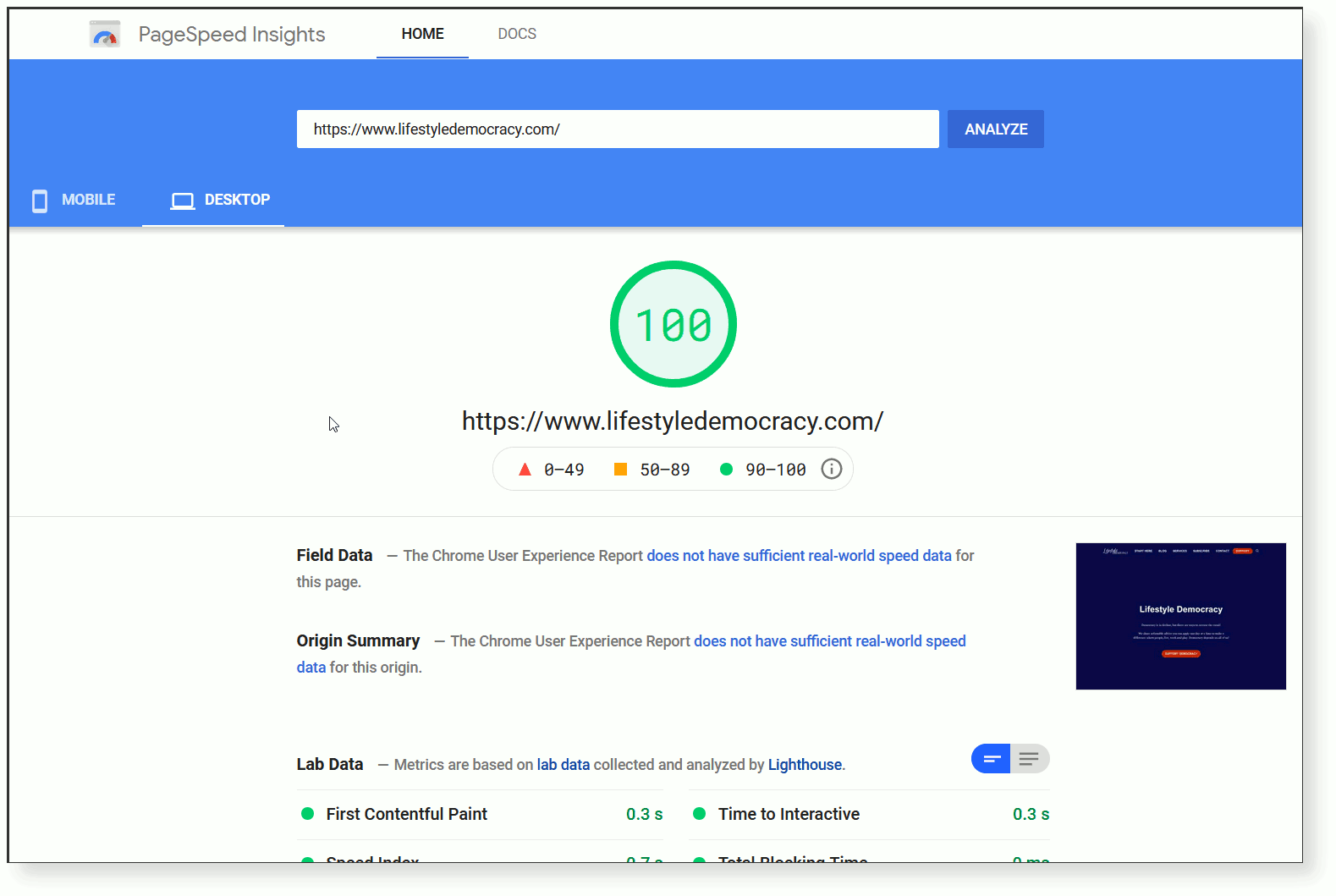Screen dimensions: 1336x896
Task: Click the 50–89 score range legend
Action: [652, 470]
